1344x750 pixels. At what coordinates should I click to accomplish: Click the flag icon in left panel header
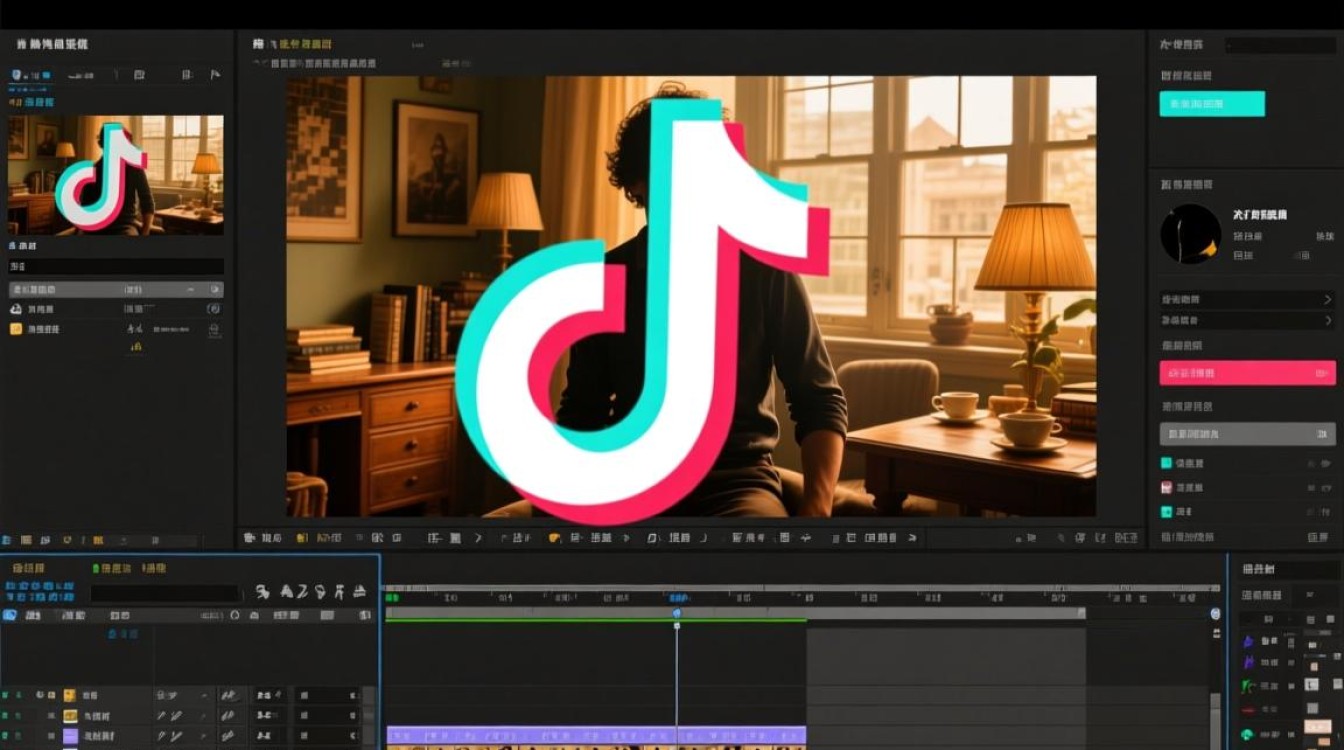coord(215,75)
